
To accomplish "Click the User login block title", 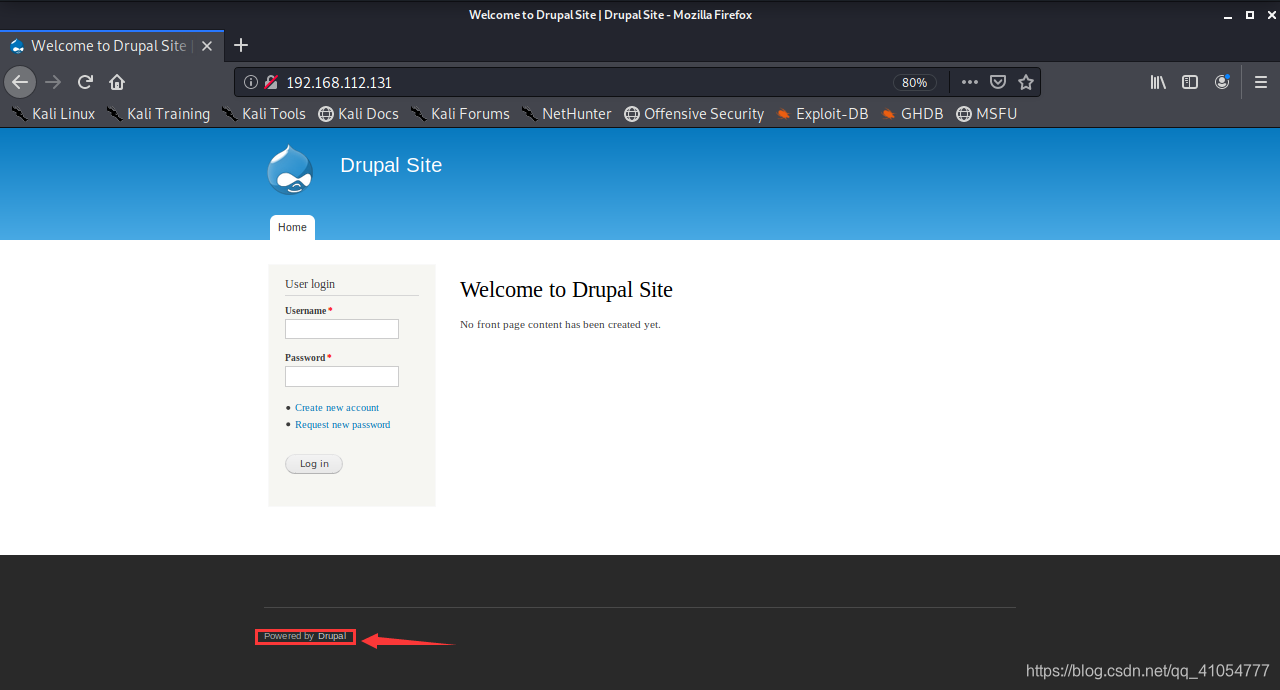I will [310, 285].
